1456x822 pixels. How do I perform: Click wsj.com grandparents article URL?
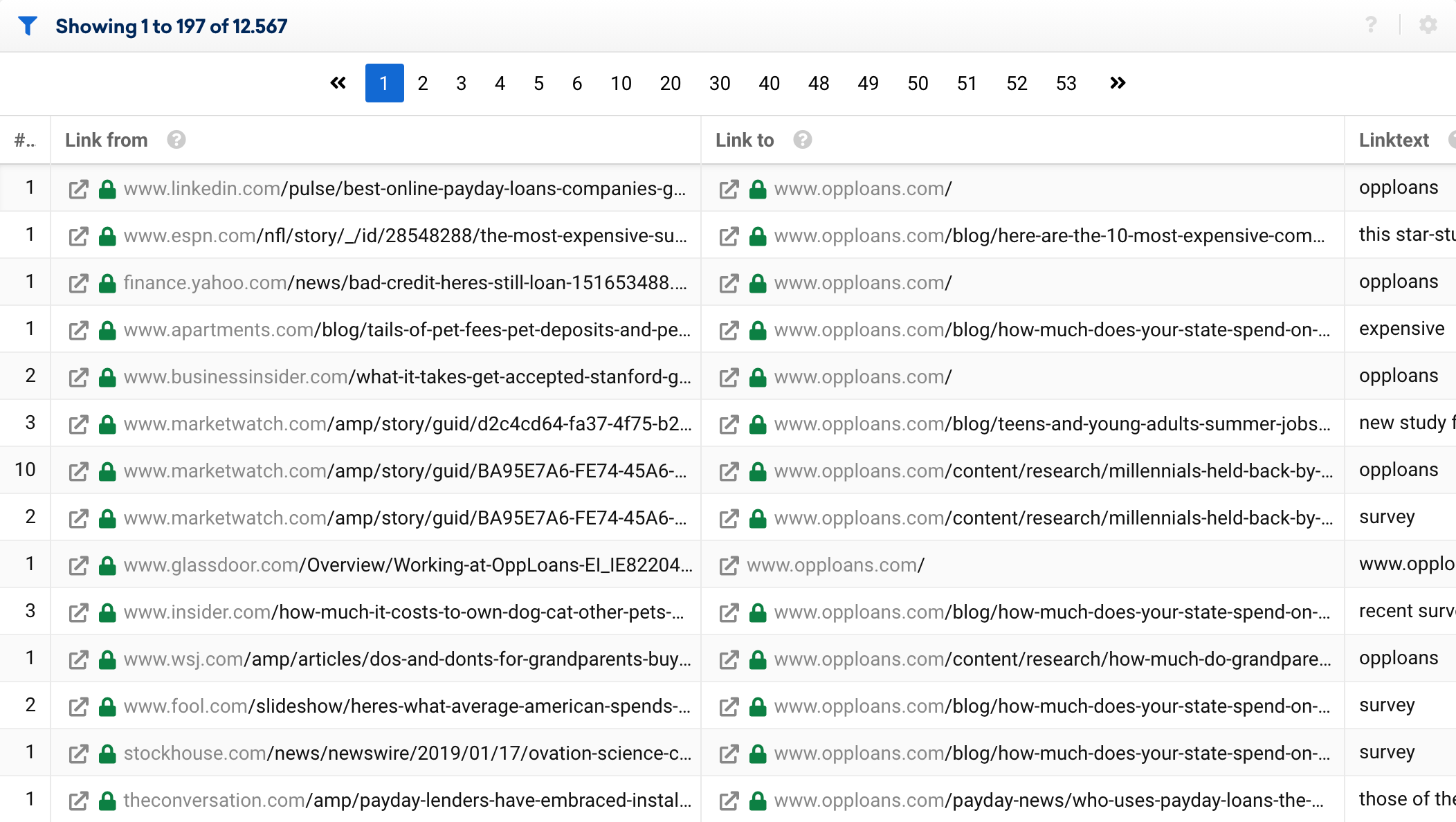tap(408, 659)
